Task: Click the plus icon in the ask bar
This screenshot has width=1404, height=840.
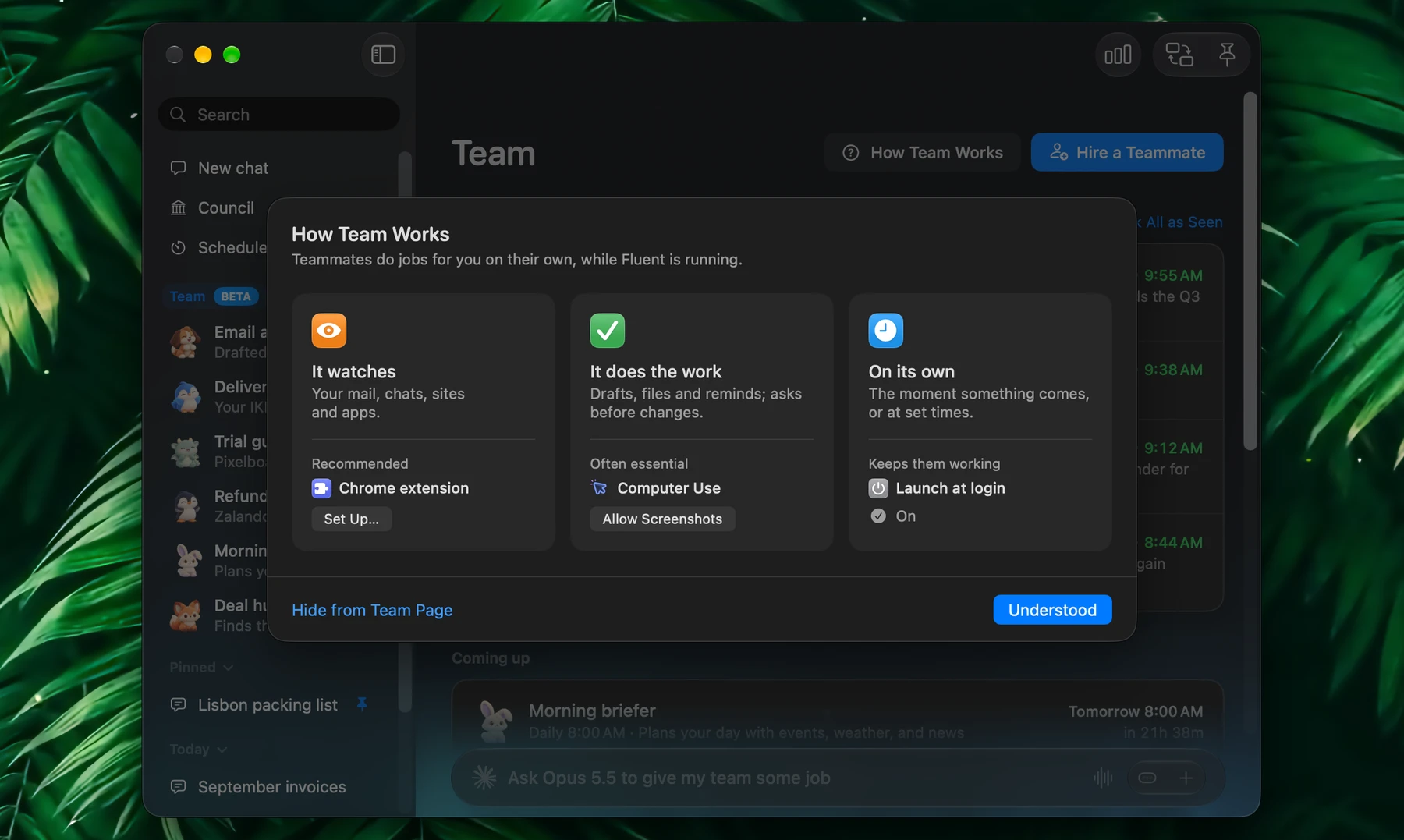Action: (1186, 778)
